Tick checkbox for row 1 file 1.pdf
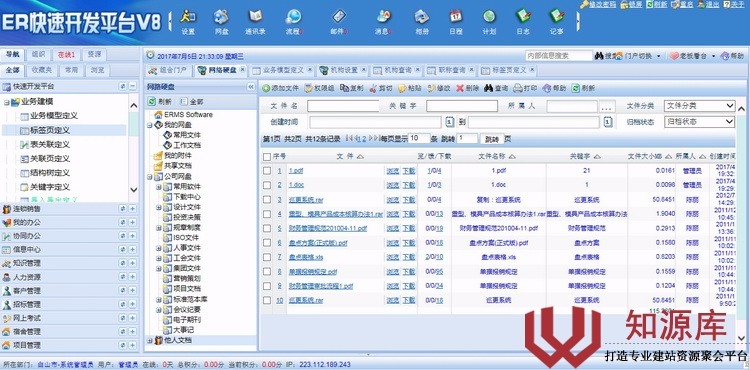 (267, 170)
